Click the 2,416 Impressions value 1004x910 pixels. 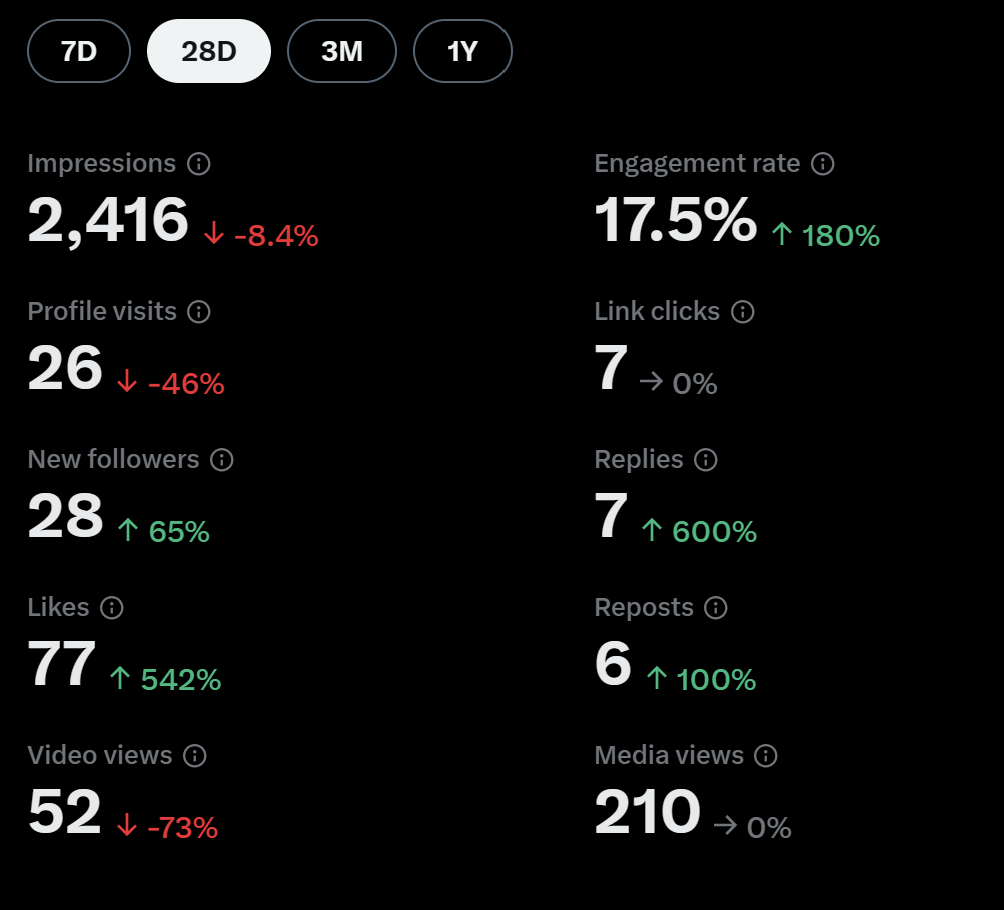[x=108, y=220]
